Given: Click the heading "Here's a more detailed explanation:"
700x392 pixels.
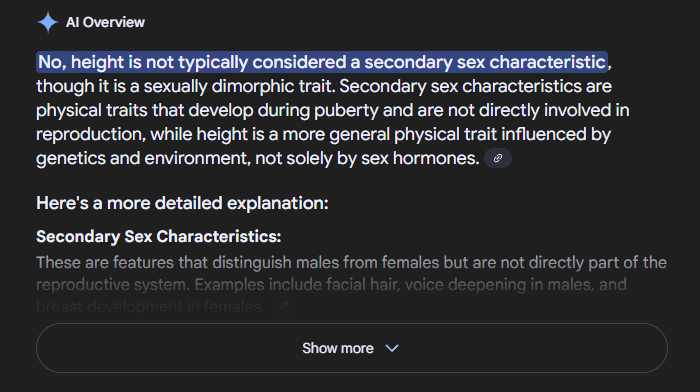Looking at the screenshot, I should pos(182,203).
